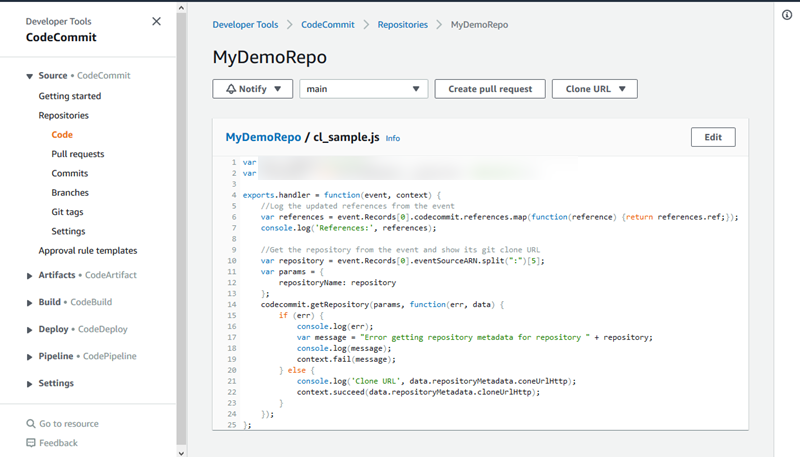Click the Developer Tools breadcrumb link
The width and height of the screenshot is (800, 457).
[245, 24]
